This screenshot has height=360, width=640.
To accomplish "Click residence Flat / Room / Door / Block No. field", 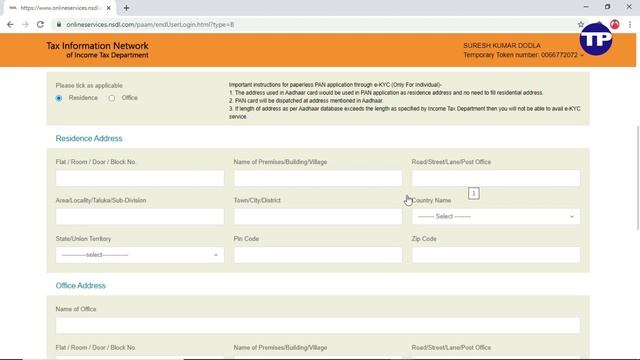I will tap(140, 178).
